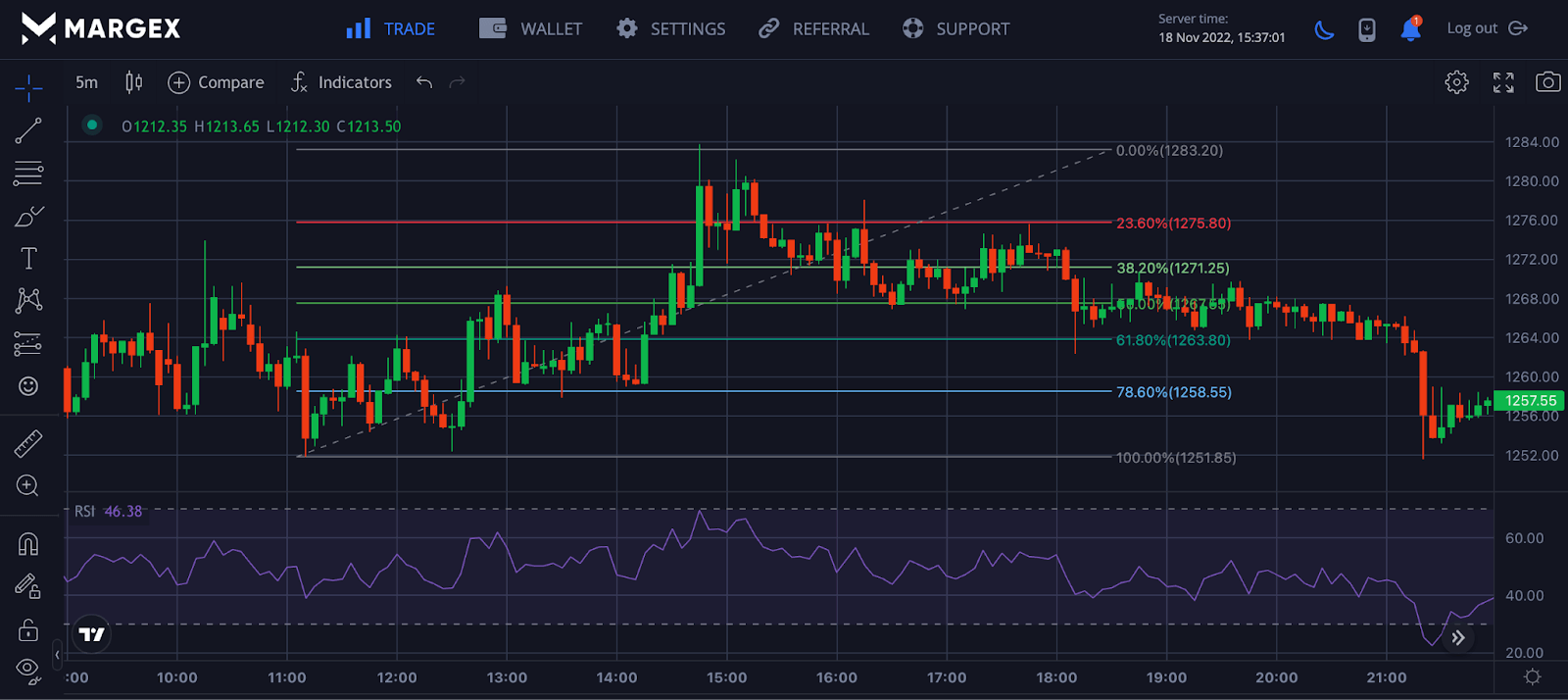Click the green symbol status dot

[92, 125]
